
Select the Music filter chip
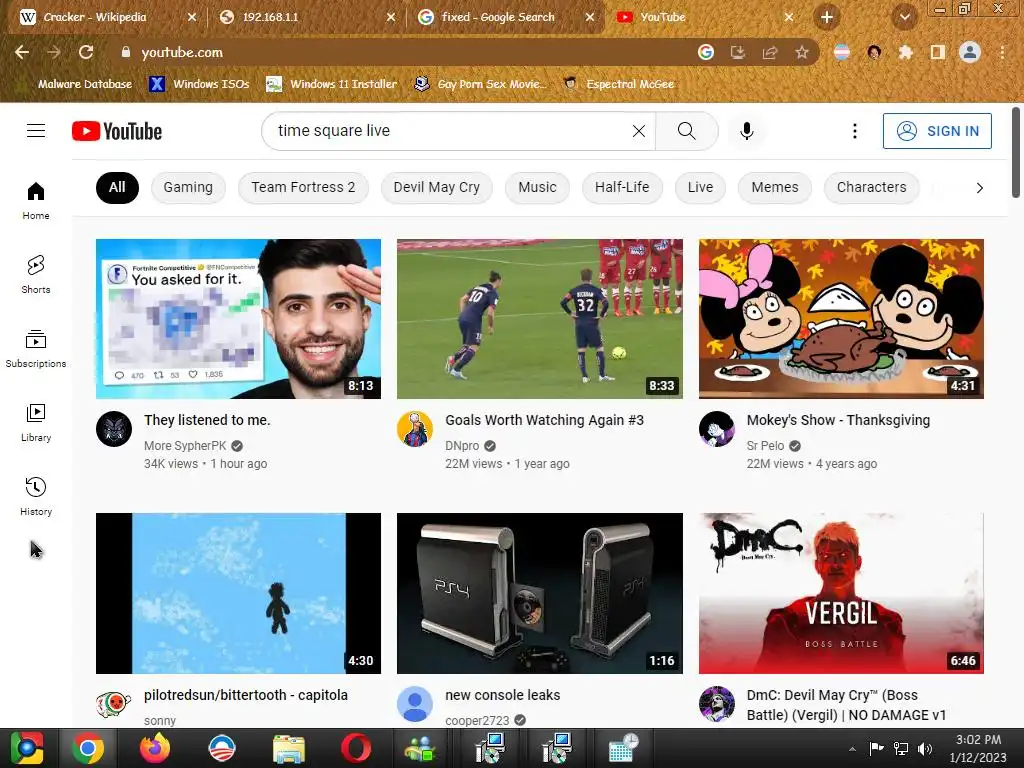pos(537,187)
